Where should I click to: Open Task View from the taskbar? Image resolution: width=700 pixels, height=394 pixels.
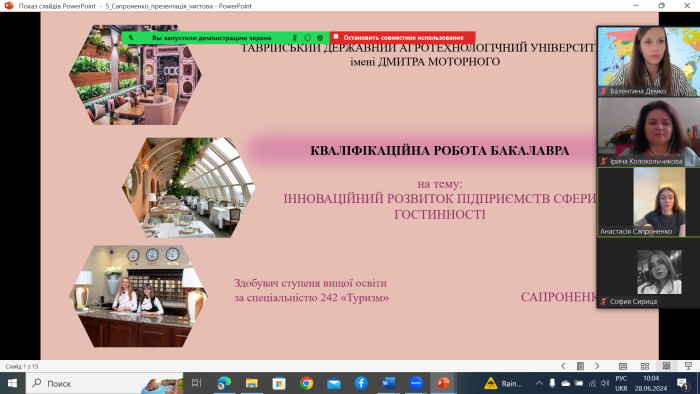coord(196,383)
